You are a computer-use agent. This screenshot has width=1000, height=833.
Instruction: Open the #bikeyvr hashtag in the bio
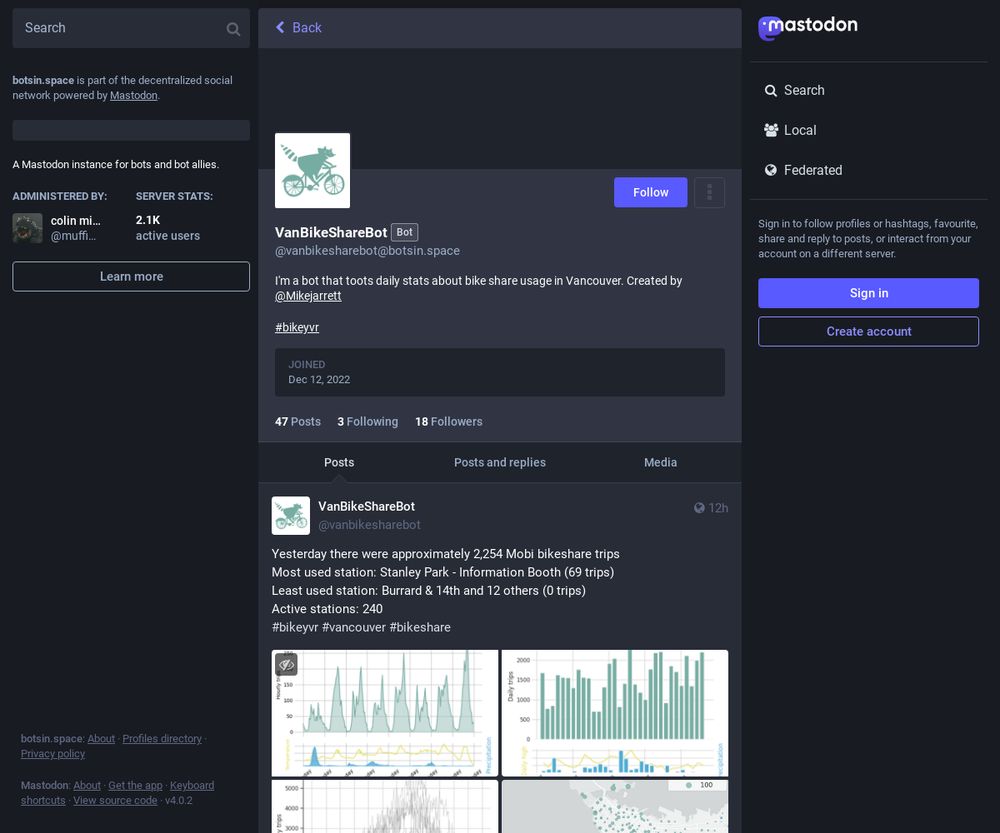click(x=297, y=327)
